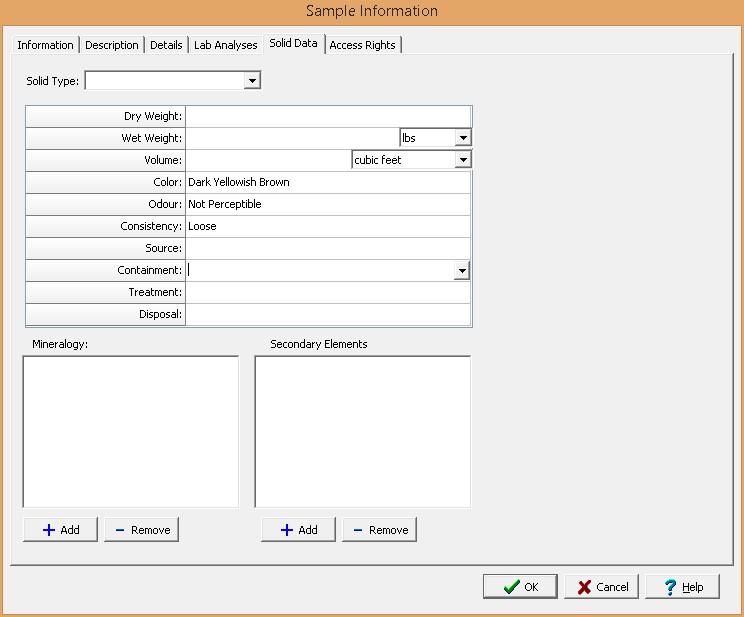Go to the Details tab
The image size is (744, 617).
click(166, 45)
